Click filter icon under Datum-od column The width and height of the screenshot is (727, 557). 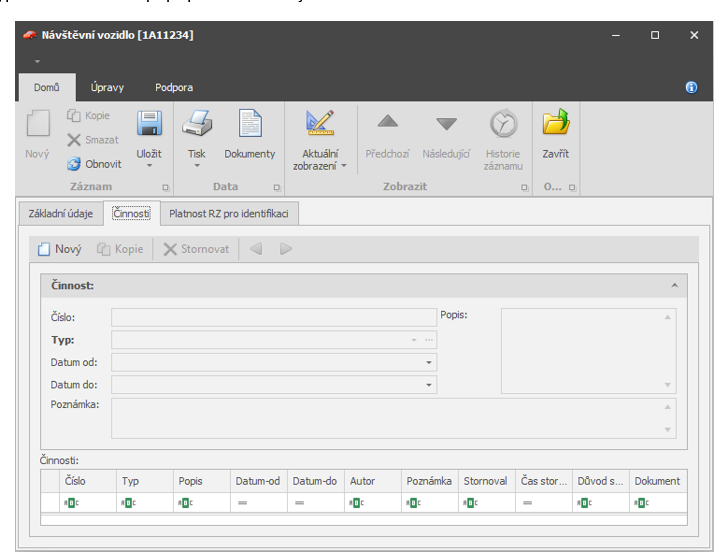[x=242, y=503]
